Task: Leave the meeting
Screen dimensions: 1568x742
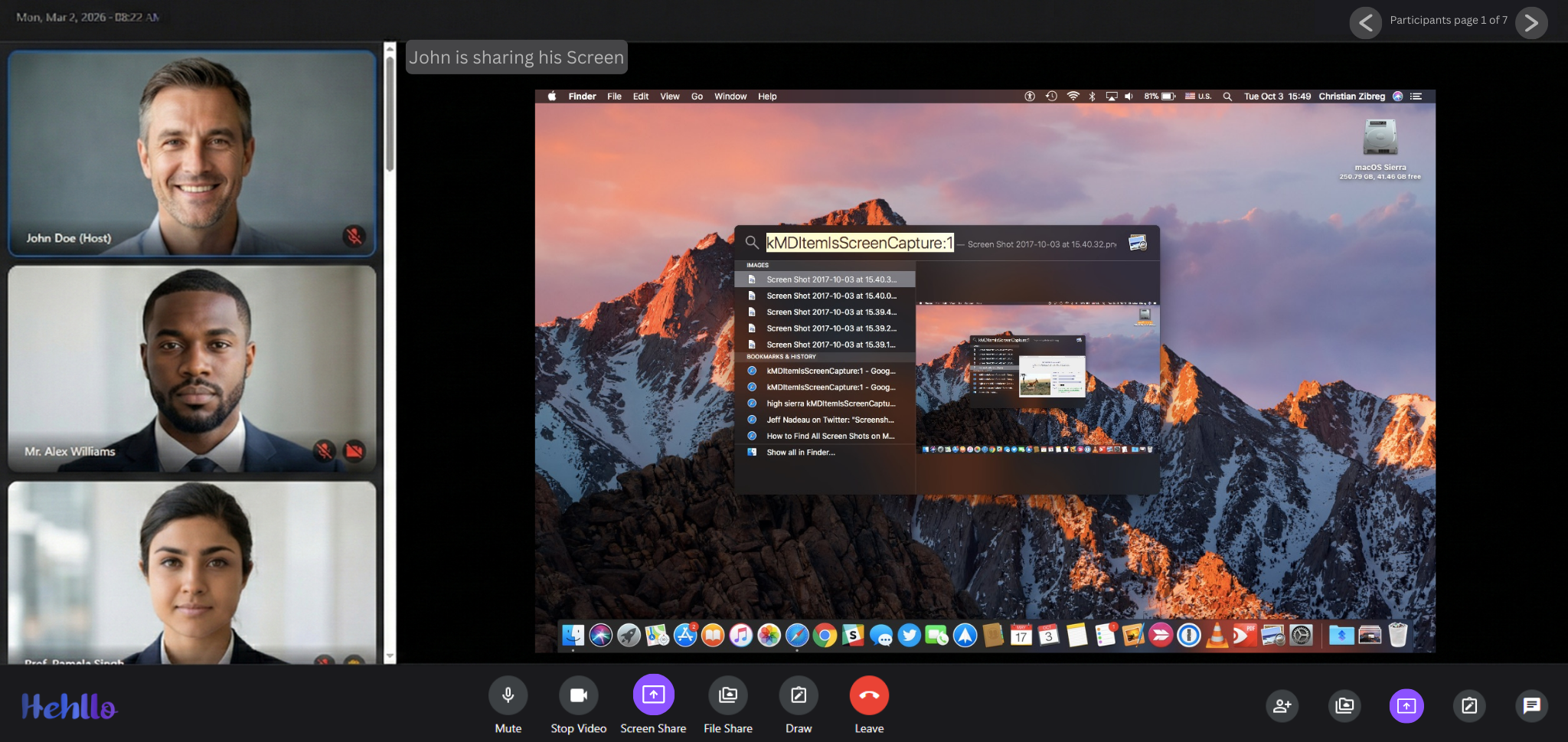Action: [x=868, y=695]
